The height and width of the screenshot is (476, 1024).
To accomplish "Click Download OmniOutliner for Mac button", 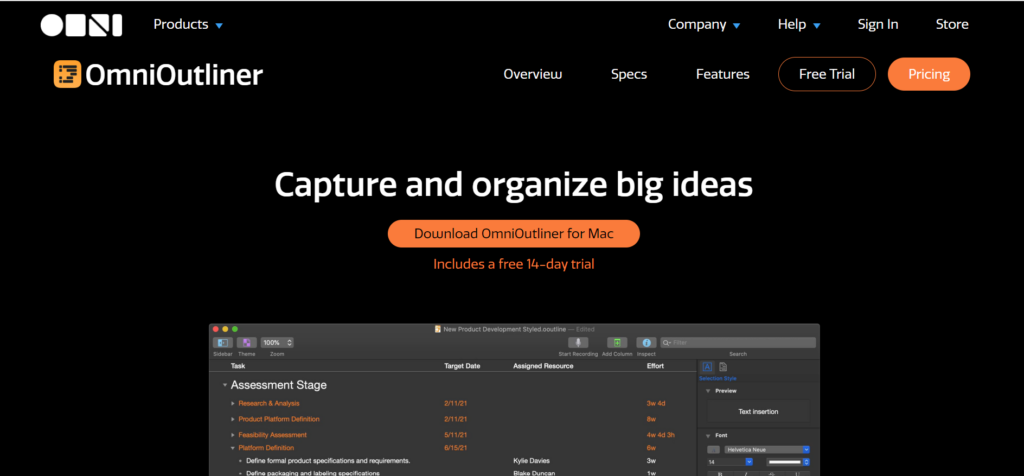I will pyautogui.click(x=513, y=234).
